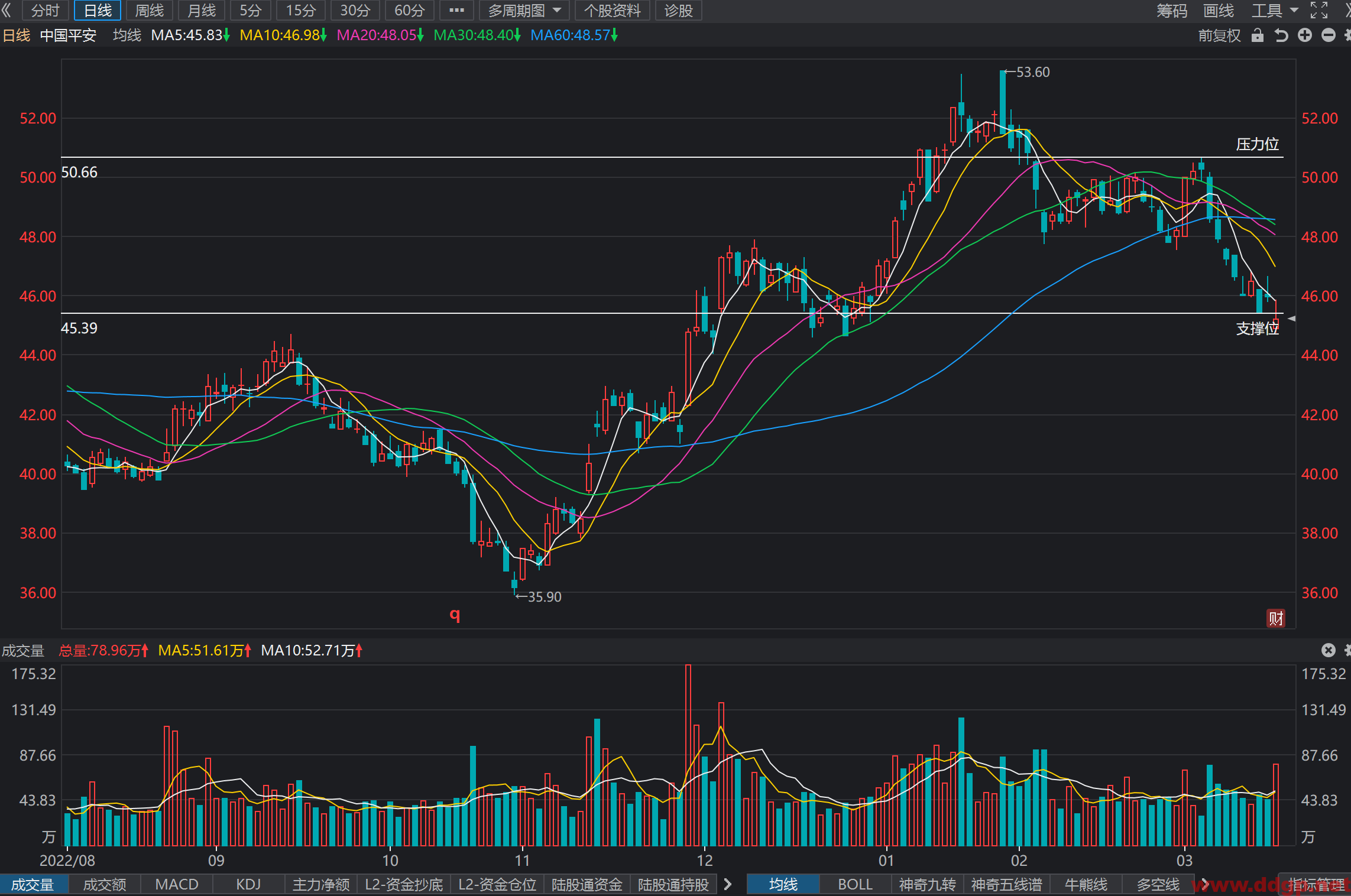Open 个股资料 stock info
Screen dimensions: 1351x896
612,10
